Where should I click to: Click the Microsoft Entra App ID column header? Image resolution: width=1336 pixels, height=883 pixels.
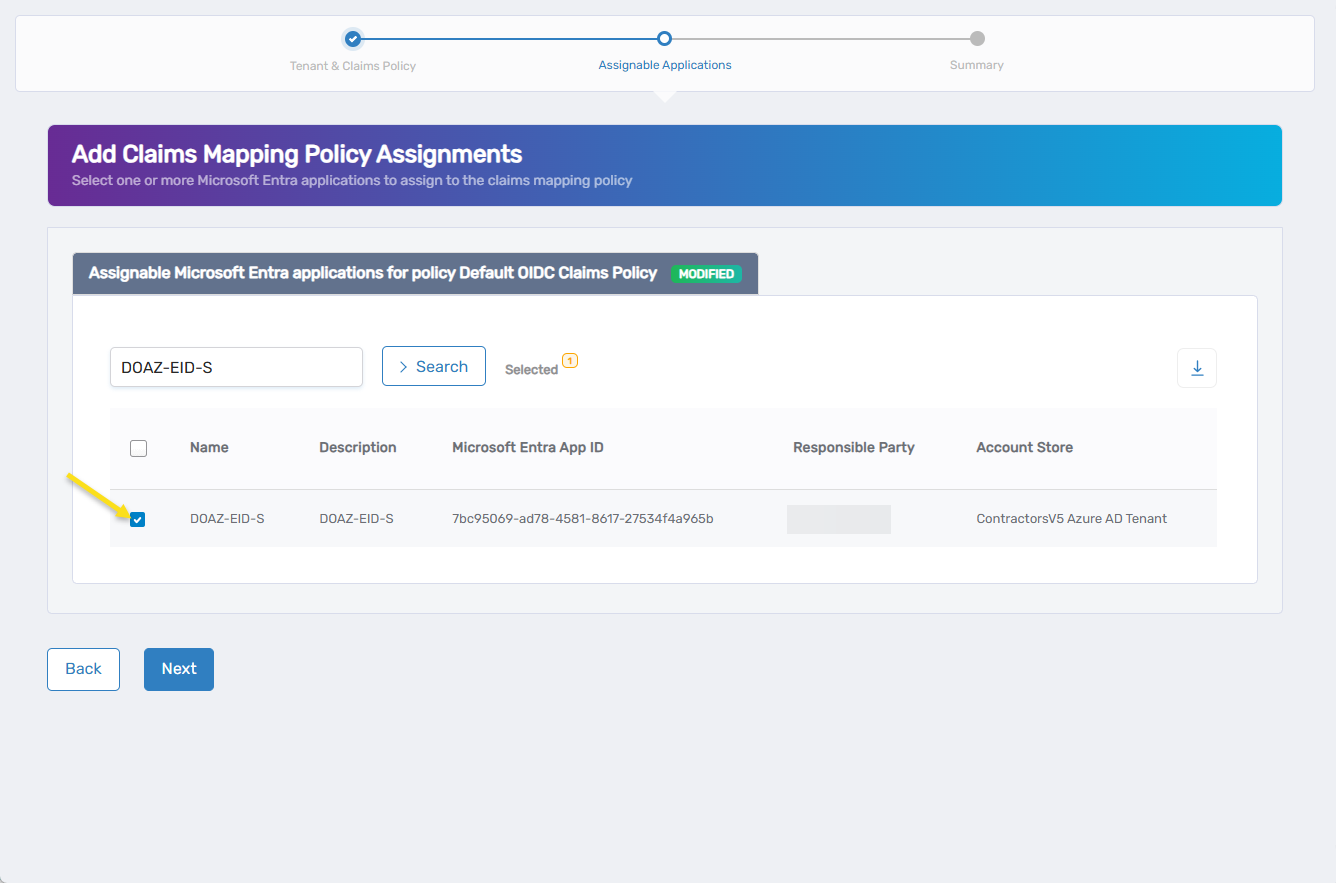528,447
